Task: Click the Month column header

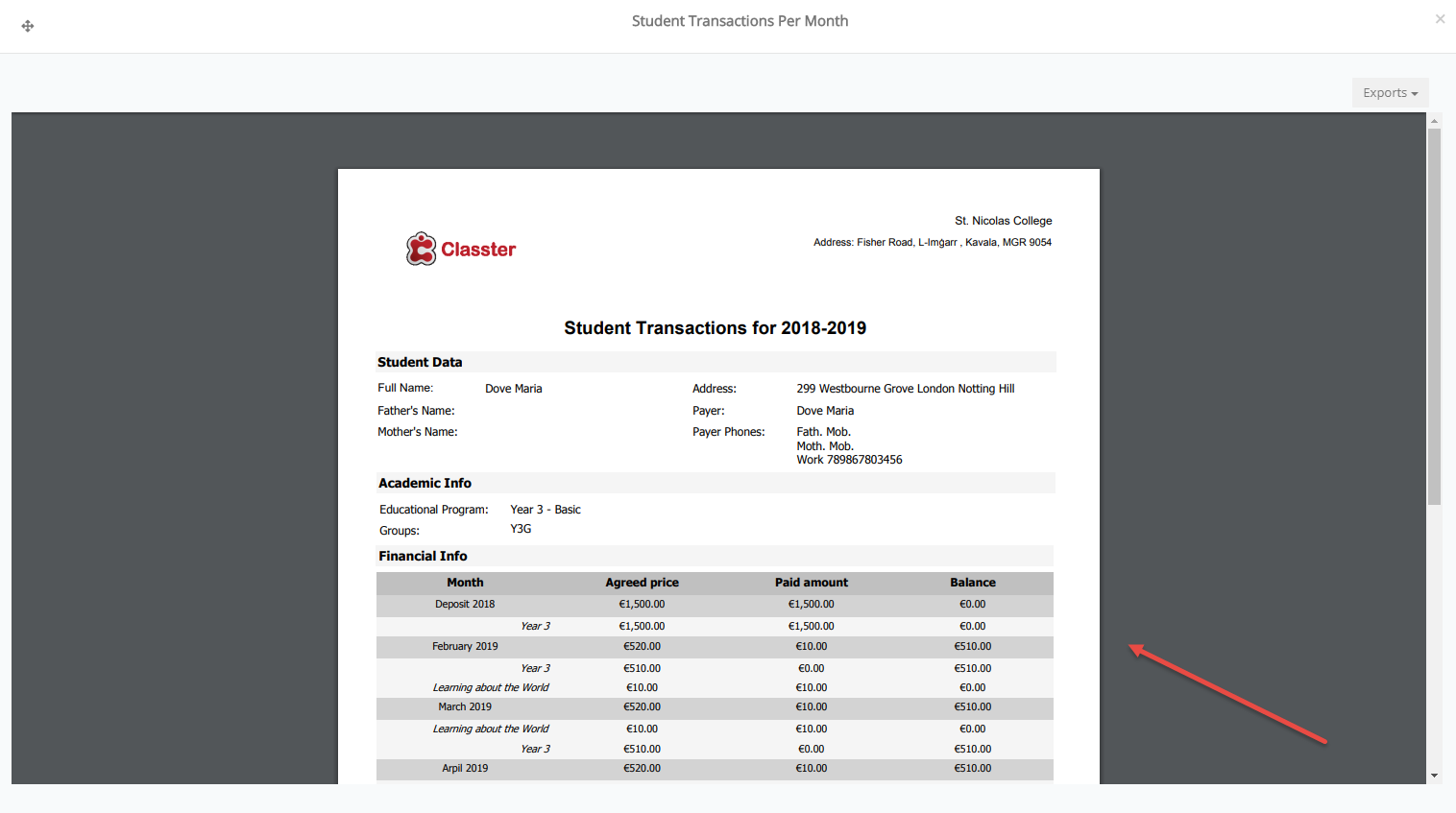Action: pos(465,583)
